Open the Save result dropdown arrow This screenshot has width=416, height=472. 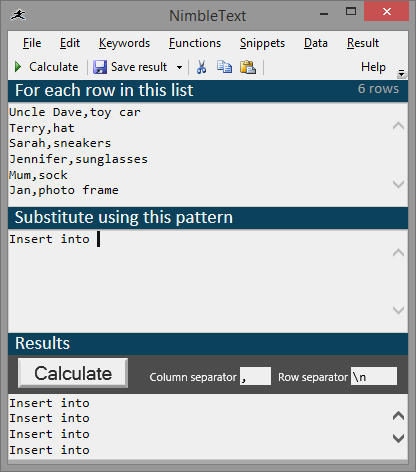pos(179,67)
